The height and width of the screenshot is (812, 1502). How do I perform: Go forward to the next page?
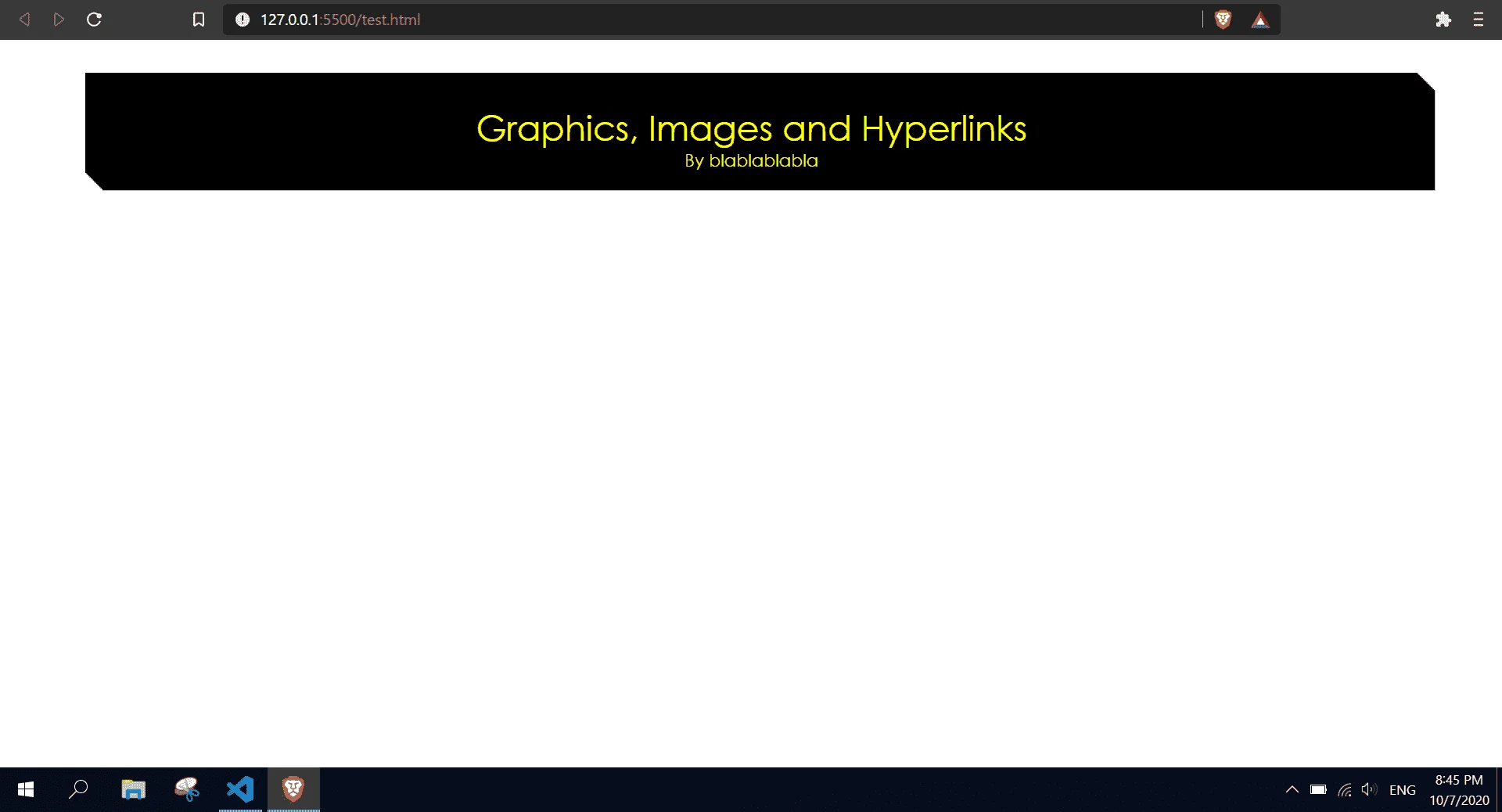59,20
